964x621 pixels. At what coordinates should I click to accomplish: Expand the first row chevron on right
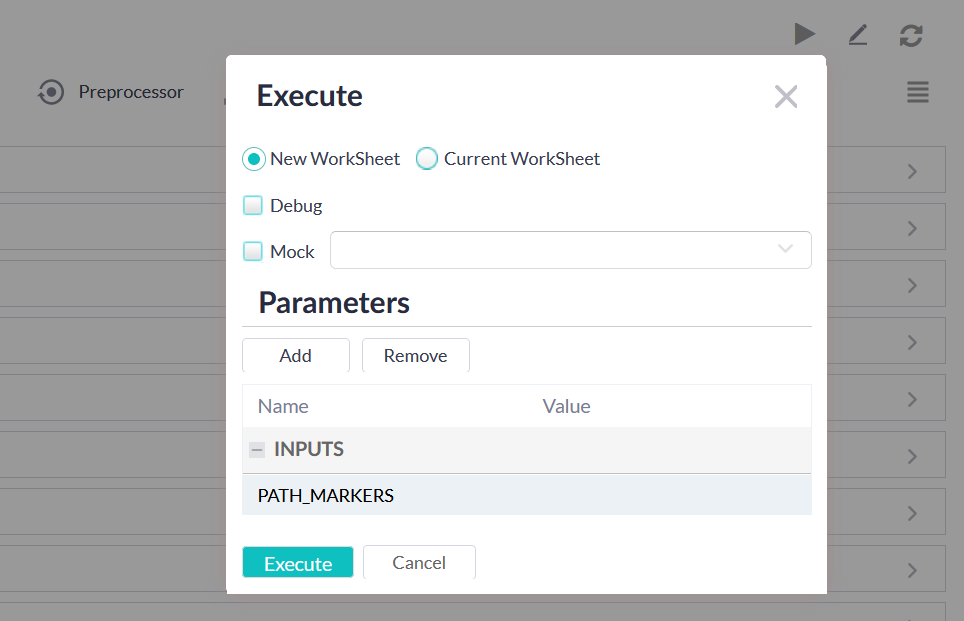(911, 171)
